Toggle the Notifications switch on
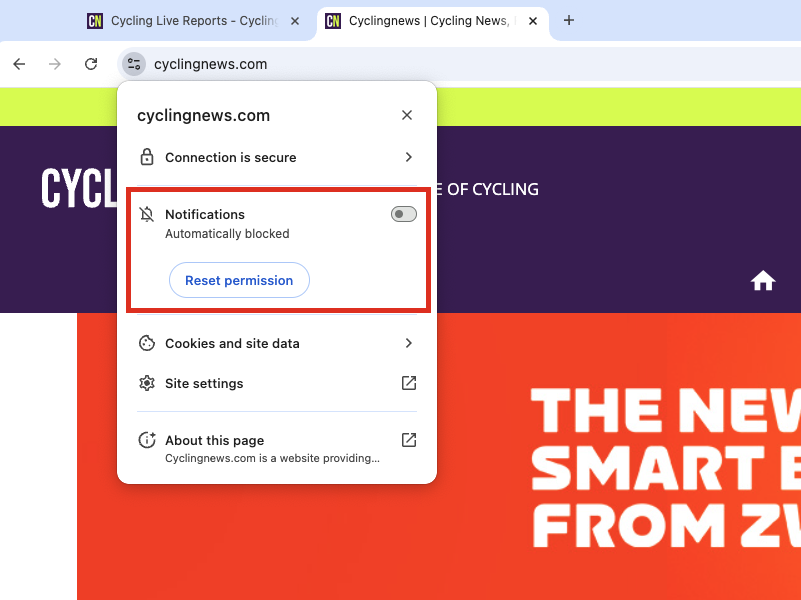801x600 pixels. point(404,214)
